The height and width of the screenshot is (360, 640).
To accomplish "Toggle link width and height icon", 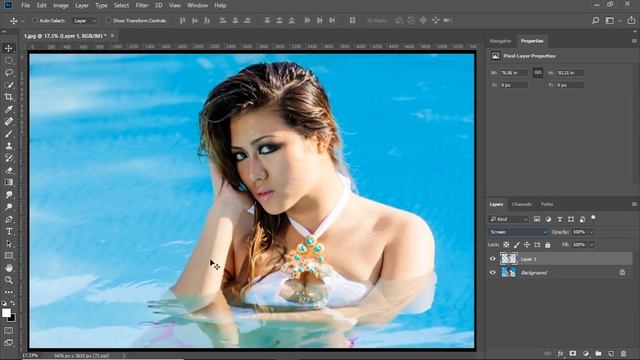I will (x=538, y=73).
